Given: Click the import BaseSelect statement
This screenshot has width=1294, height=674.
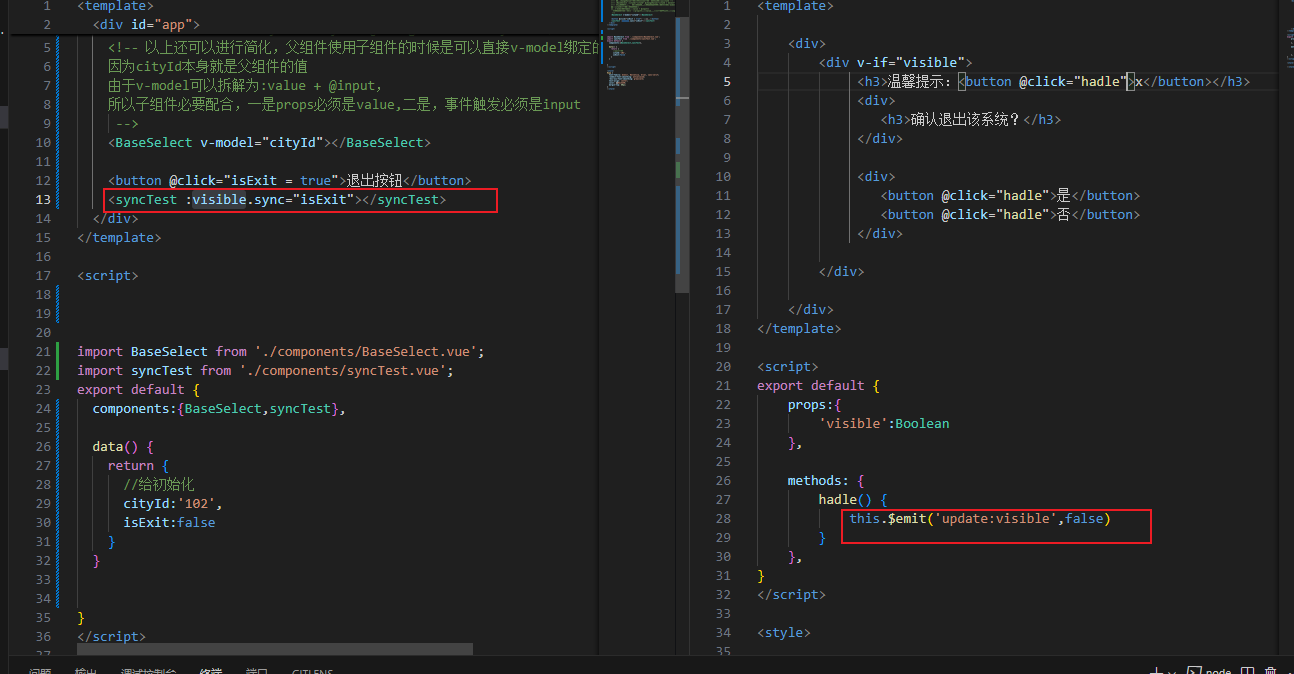Looking at the screenshot, I should 281,352.
